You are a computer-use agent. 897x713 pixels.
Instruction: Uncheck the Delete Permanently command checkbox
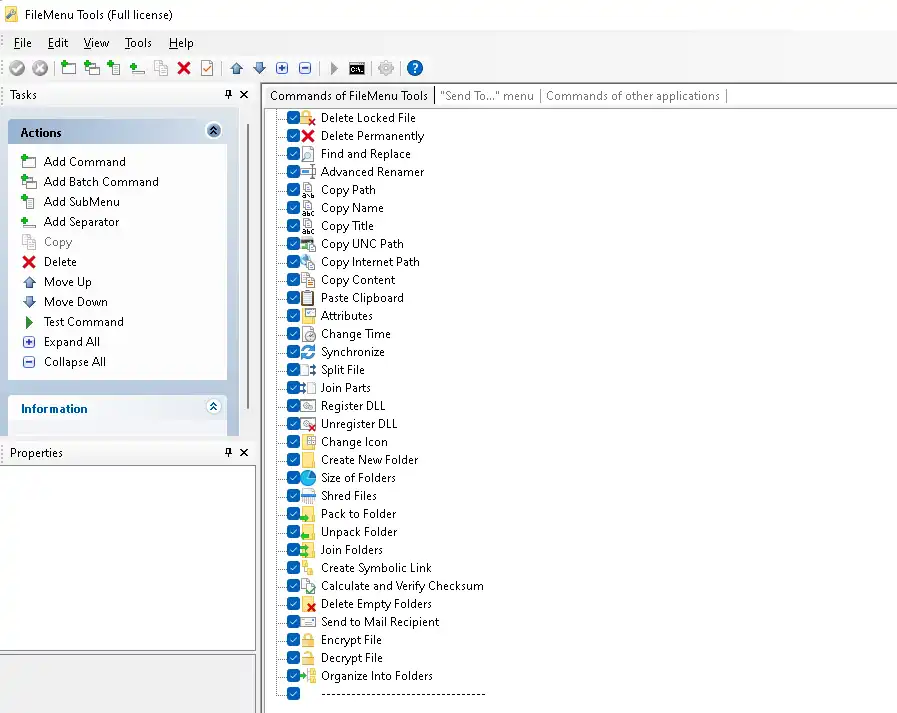click(293, 136)
